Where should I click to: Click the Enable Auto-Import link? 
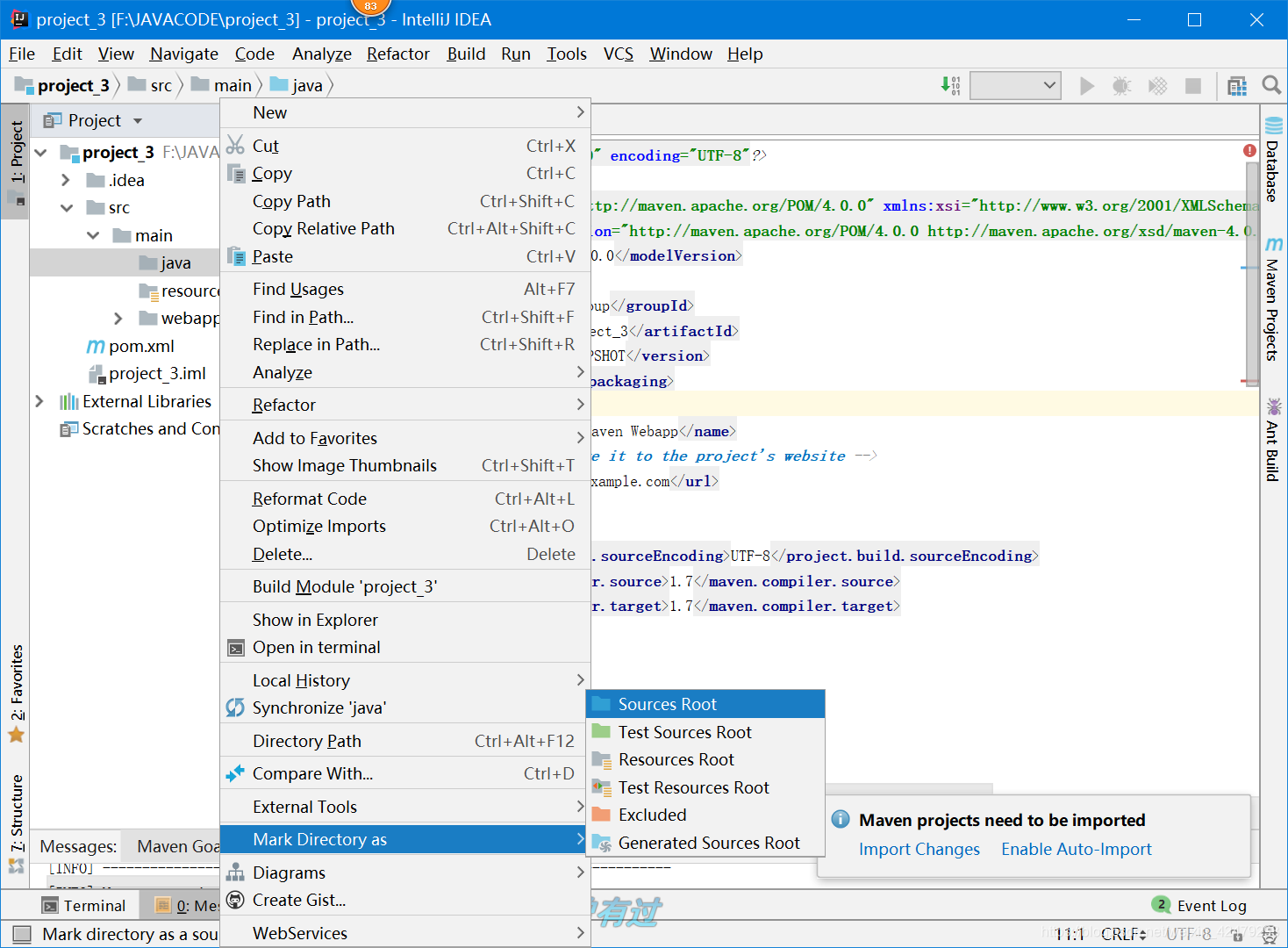point(1077,849)
